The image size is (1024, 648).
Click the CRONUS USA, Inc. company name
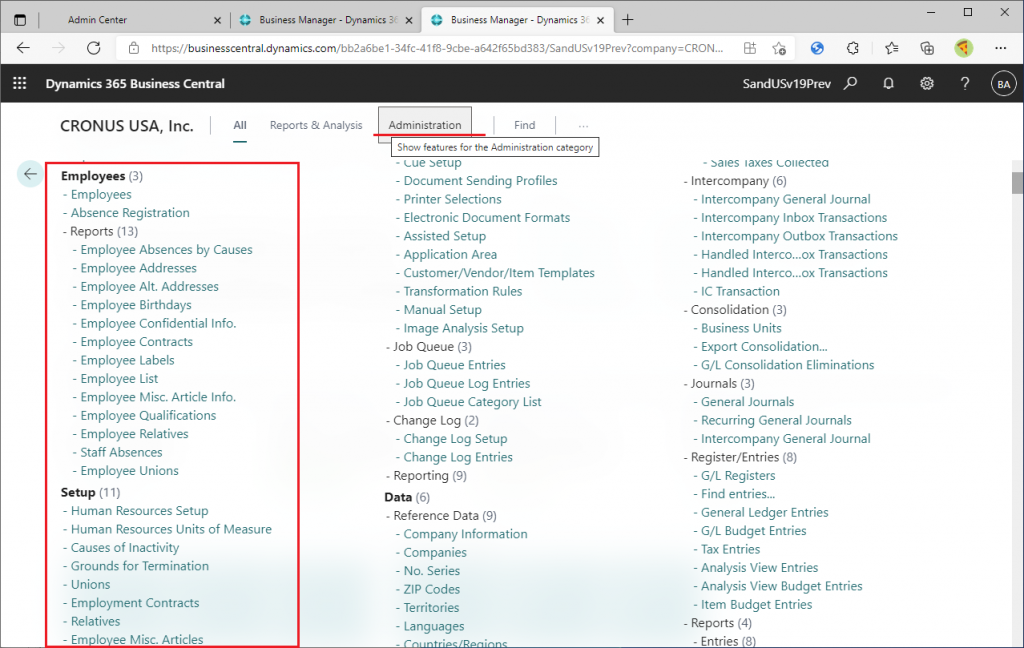127,125
